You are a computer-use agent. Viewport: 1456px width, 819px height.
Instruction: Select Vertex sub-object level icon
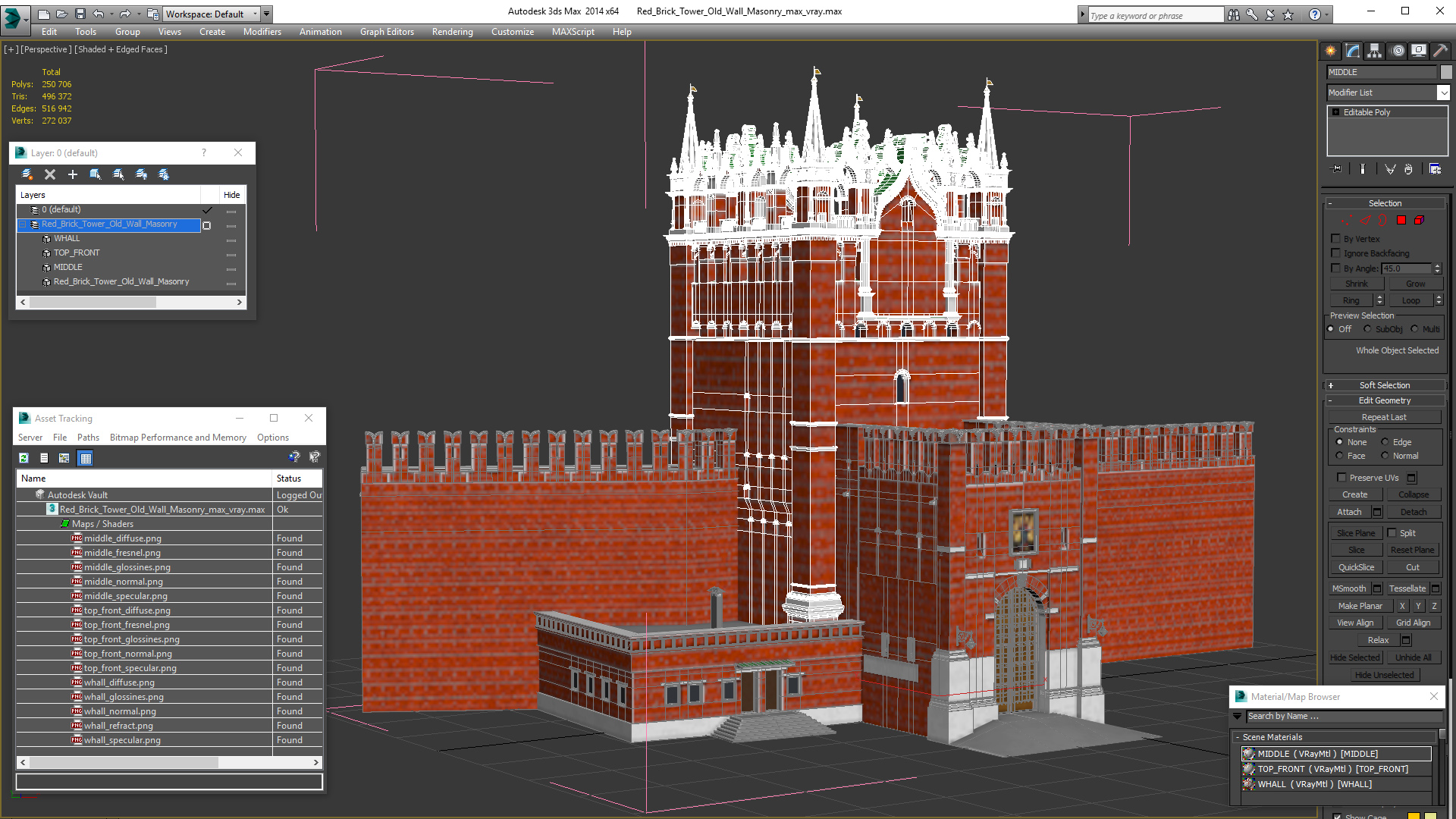(1347, 220)
